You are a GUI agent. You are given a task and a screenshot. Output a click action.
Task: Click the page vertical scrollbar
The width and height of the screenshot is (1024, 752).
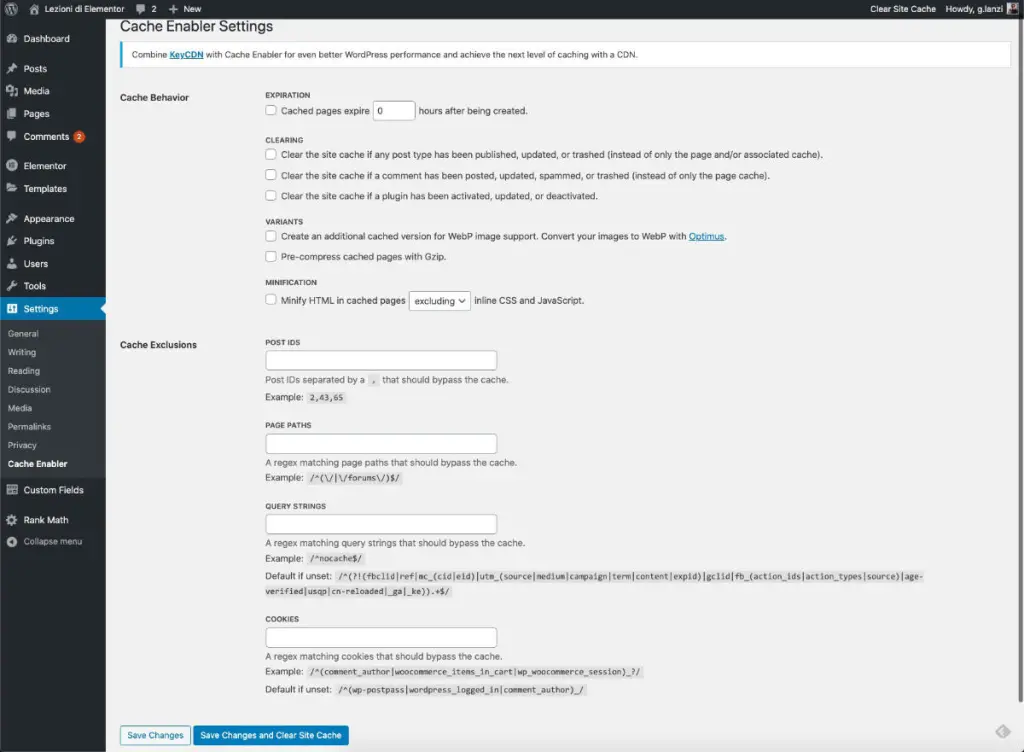[1021, 359]
